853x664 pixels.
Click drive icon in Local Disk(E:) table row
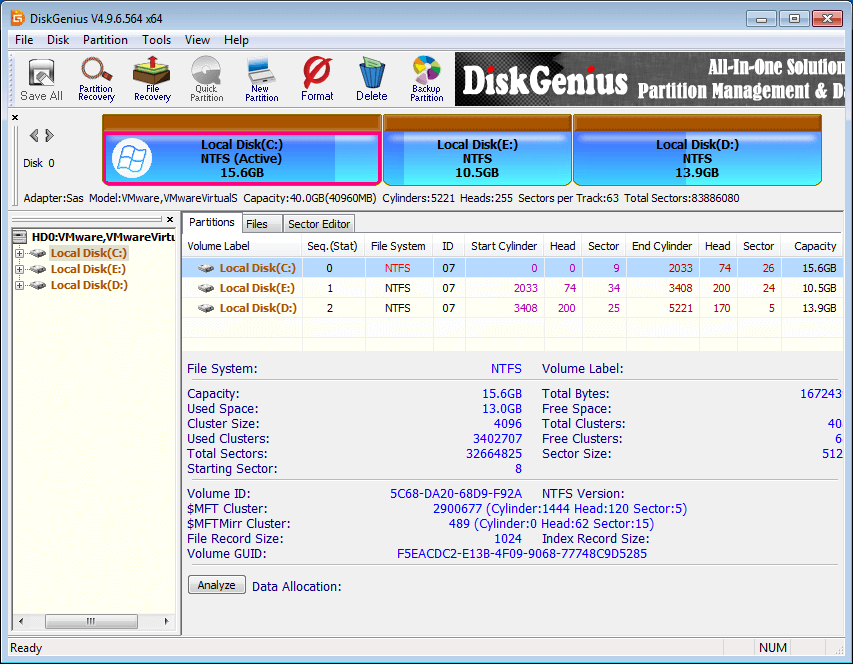click(206, 288)
